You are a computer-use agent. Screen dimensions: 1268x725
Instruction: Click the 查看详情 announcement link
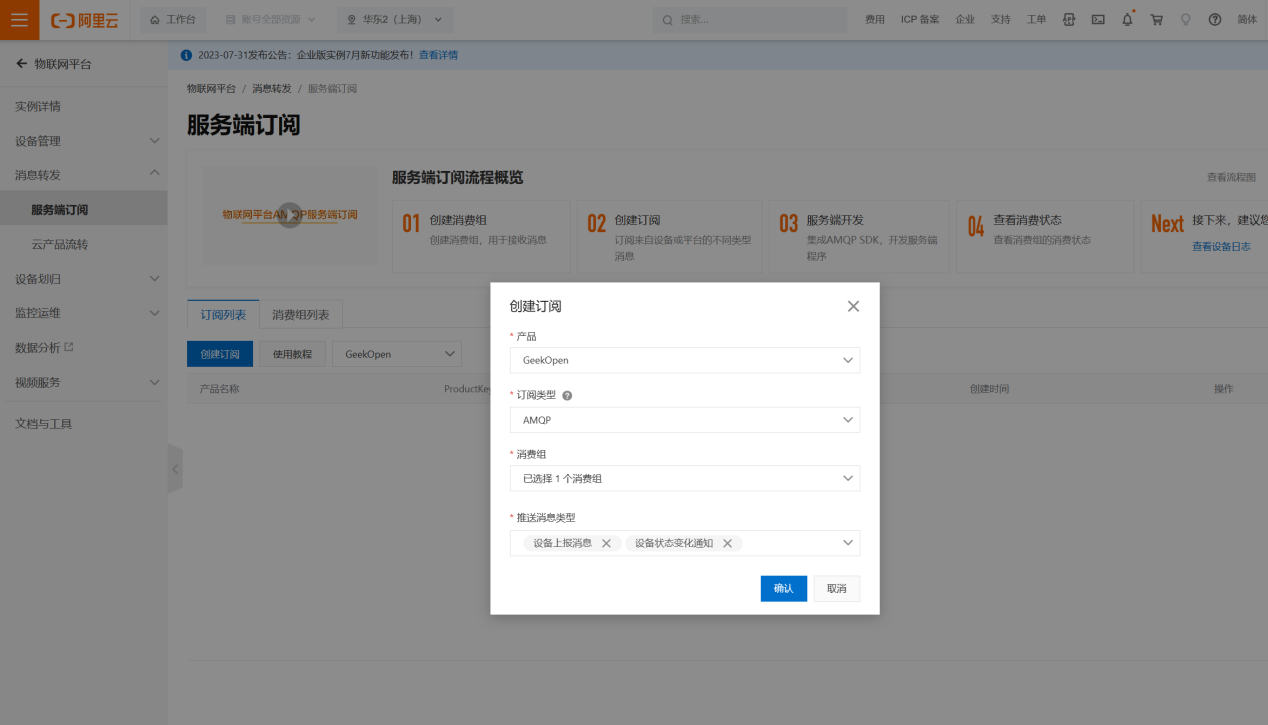point(438,55)
